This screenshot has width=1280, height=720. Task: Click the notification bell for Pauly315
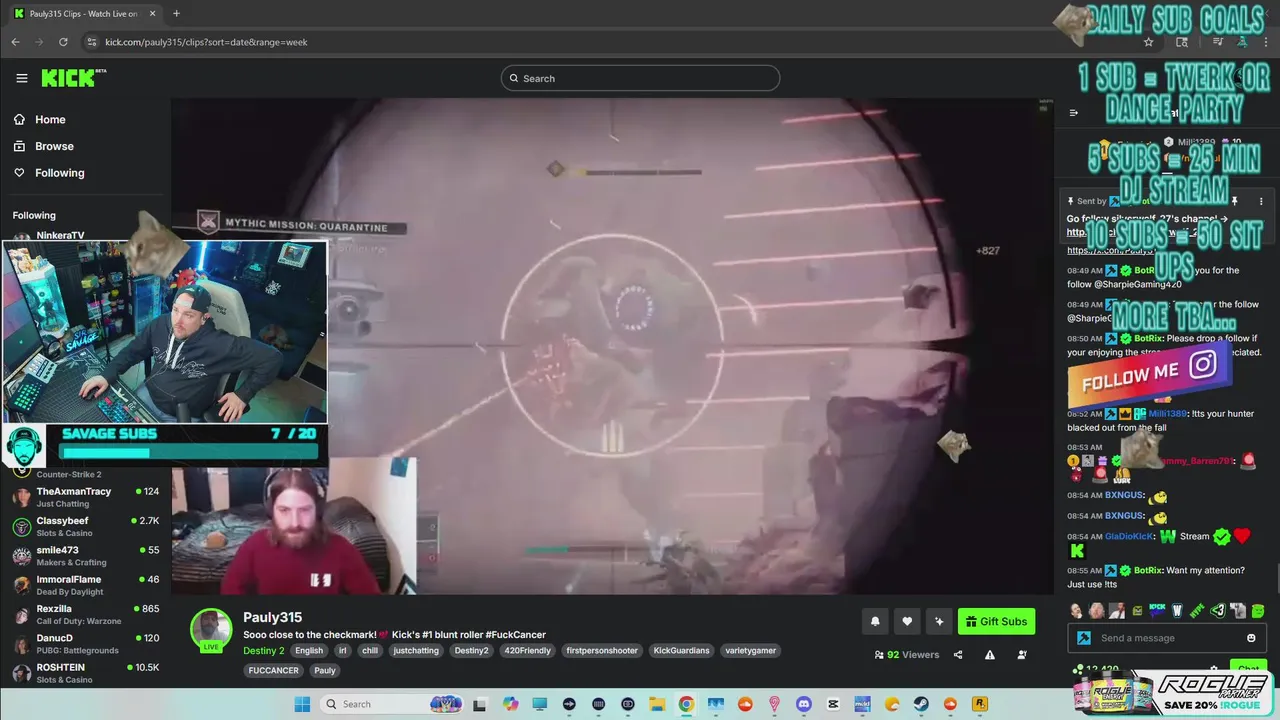pos(875,621)
